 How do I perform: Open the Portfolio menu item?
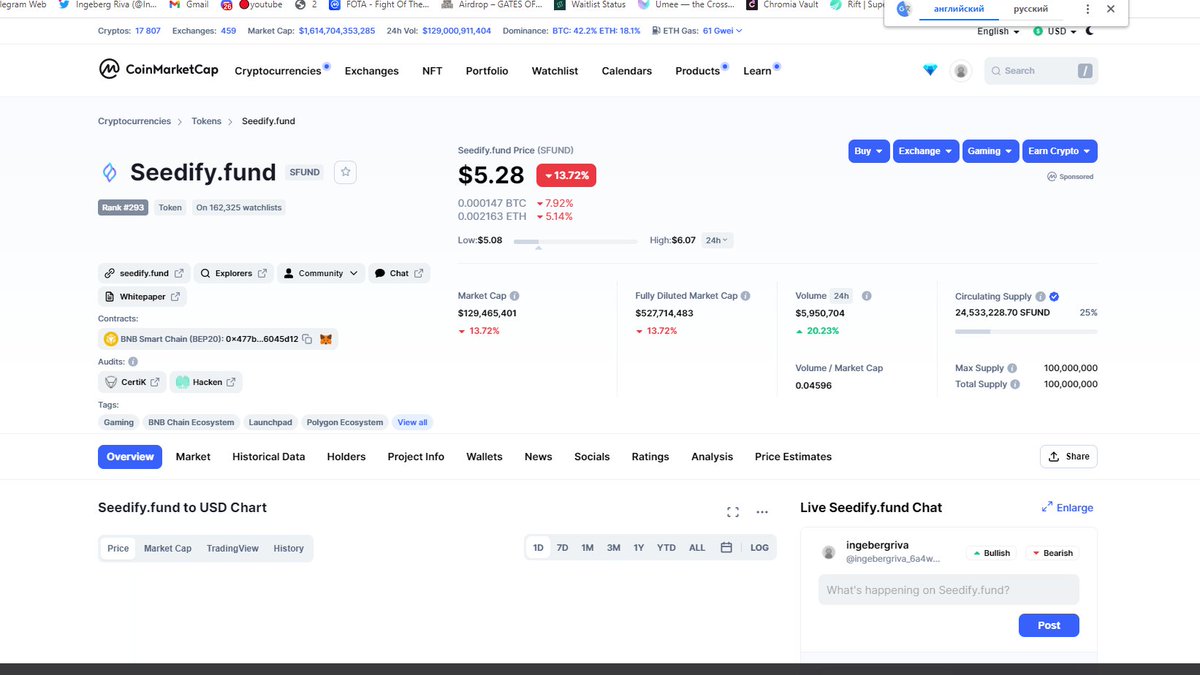click(487, 71)
